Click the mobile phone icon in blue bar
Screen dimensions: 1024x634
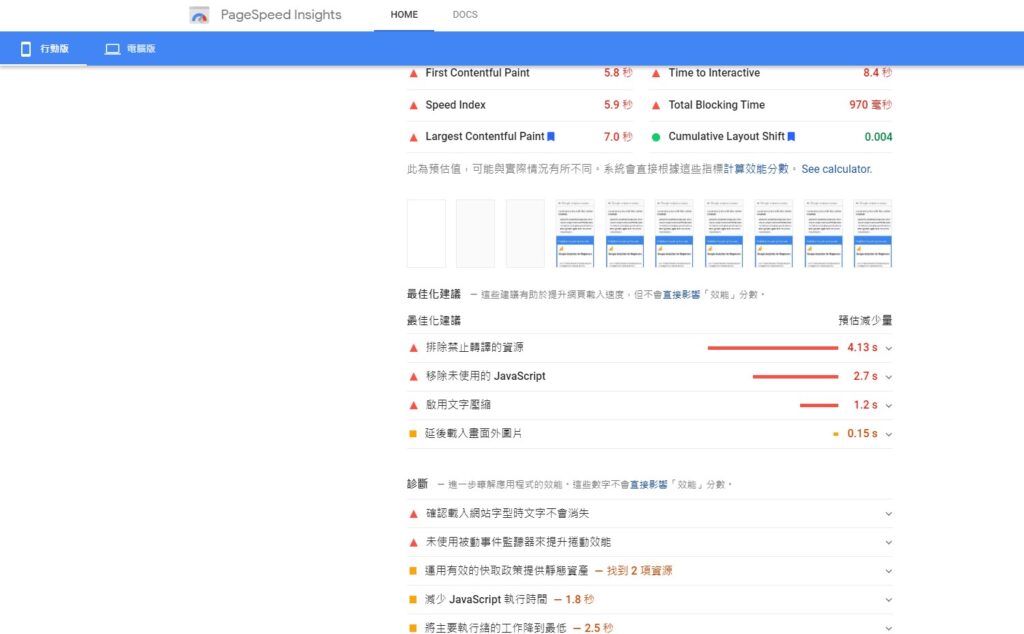pyautogui.click(x=26, y=49)
